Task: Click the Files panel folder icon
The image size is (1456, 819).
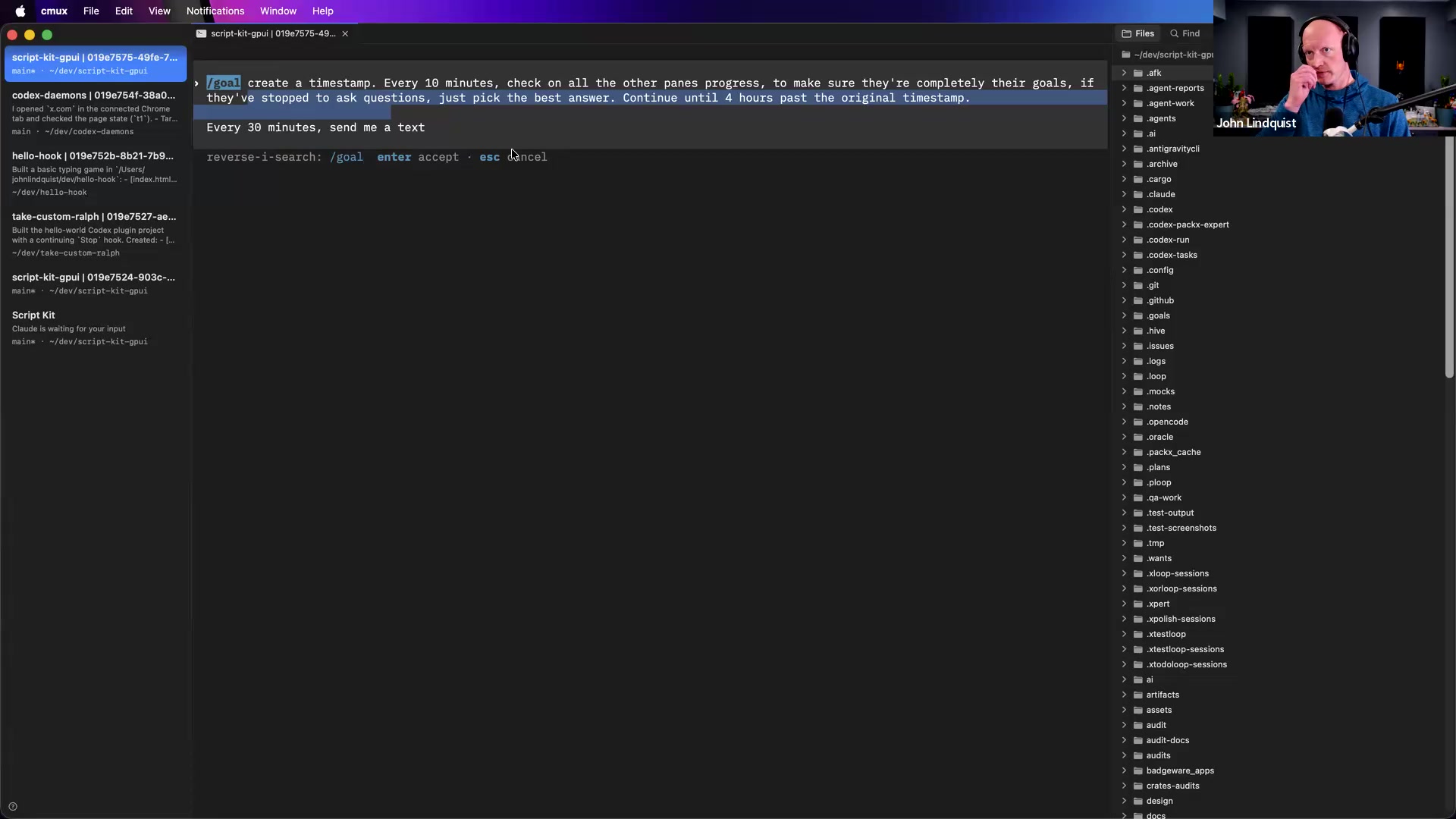Action: pos(1126,33)
